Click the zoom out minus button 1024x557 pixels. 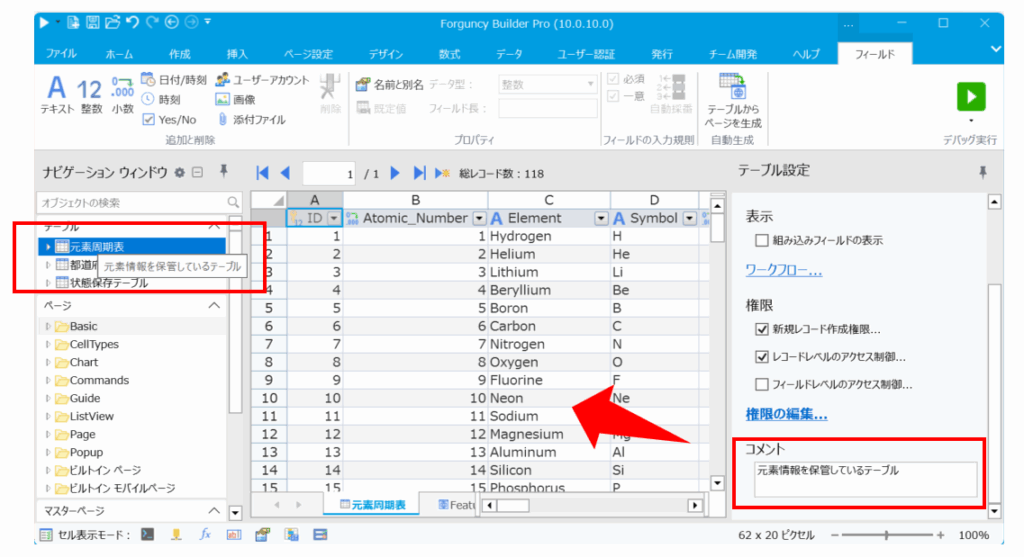coord(835,535)
